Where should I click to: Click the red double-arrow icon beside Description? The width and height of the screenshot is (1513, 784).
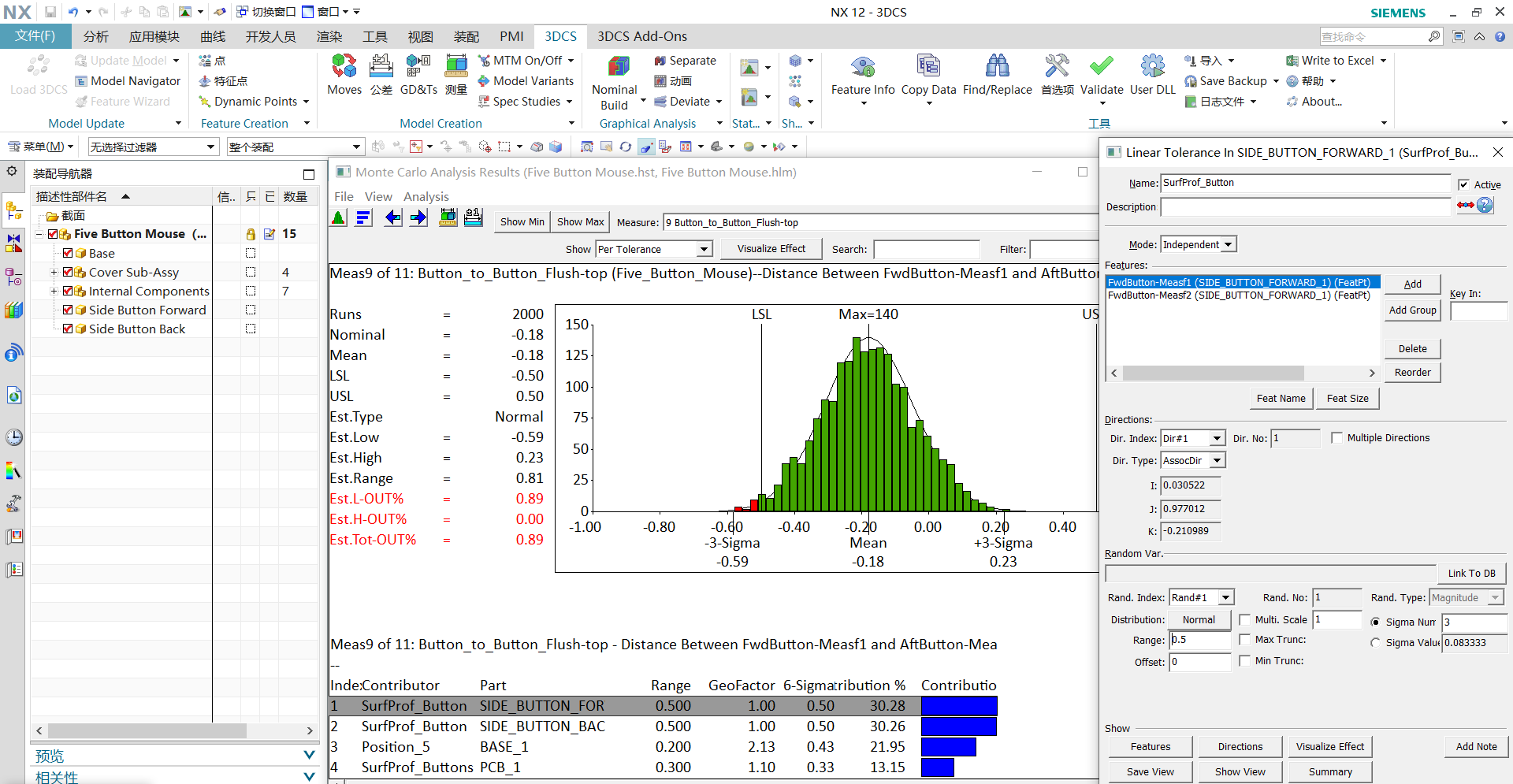click(1465, 205)
